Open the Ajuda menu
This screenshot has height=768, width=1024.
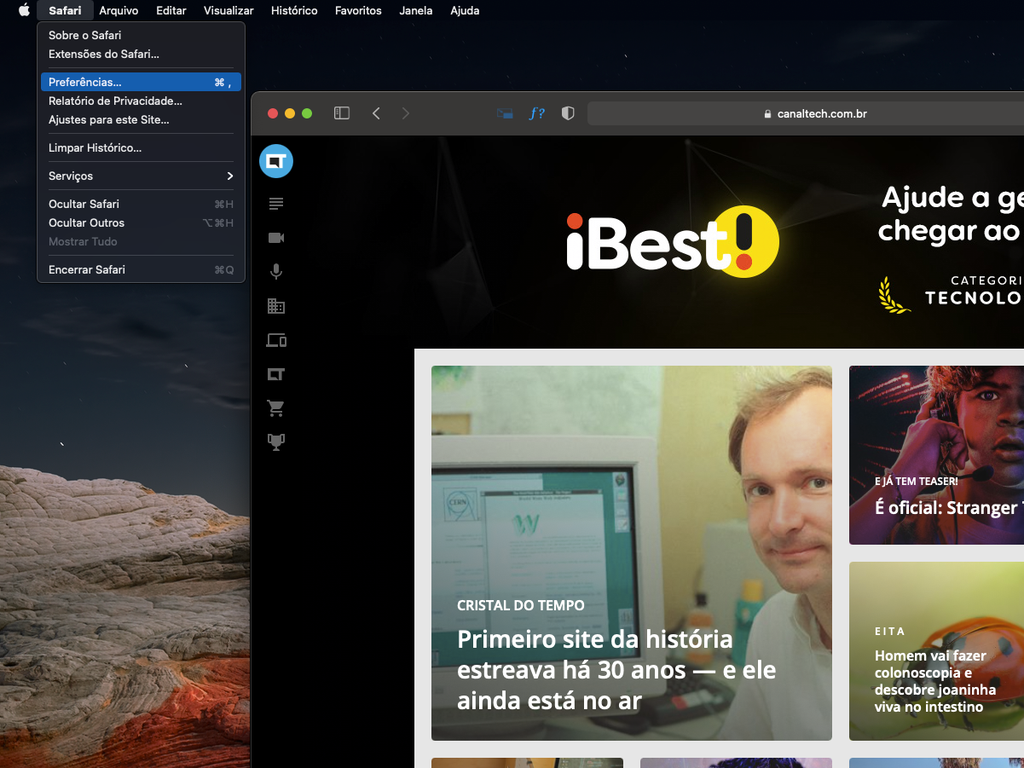(x=465, y=10)
